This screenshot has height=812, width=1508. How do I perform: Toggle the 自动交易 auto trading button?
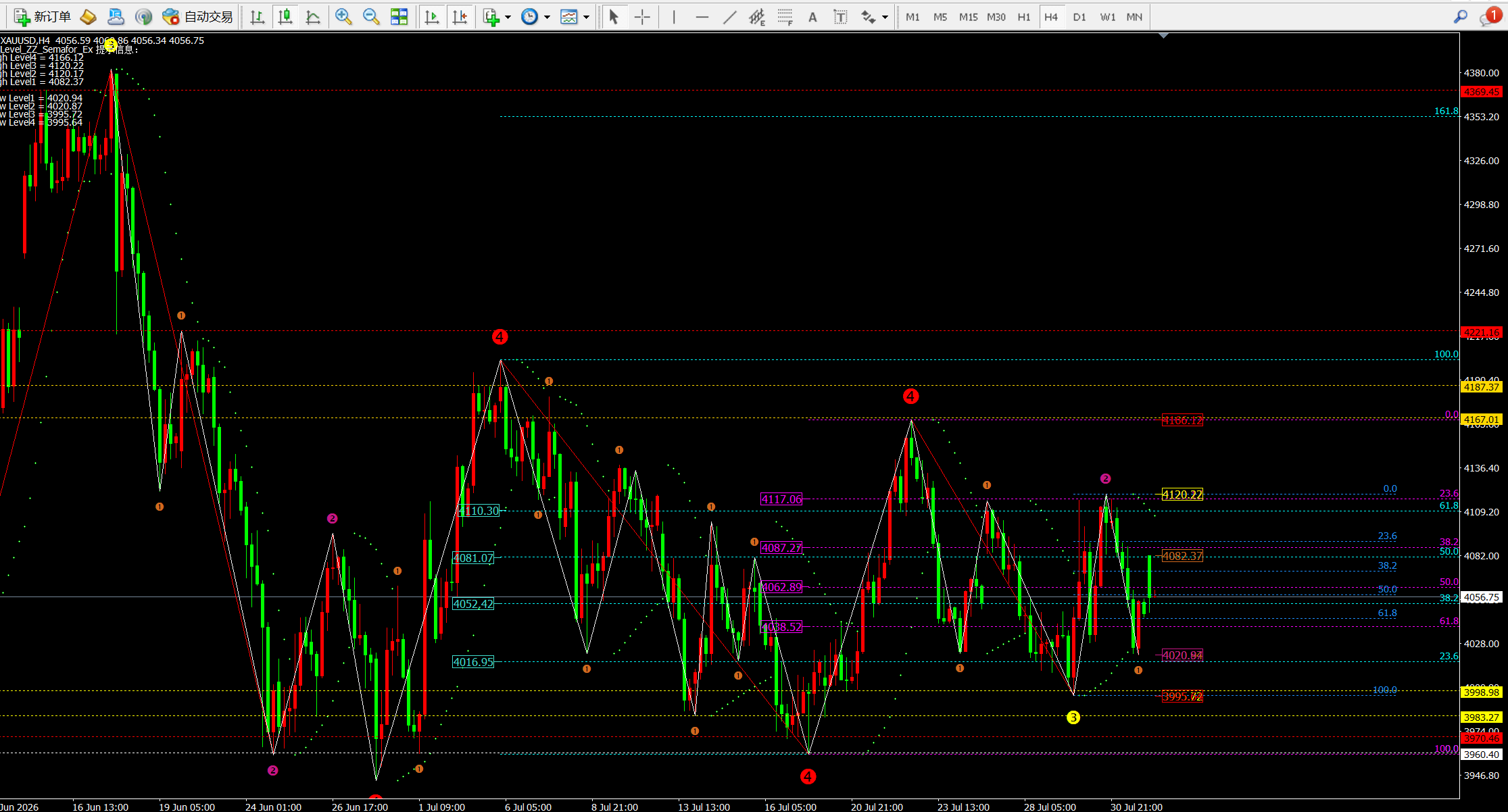coord(198,17)
